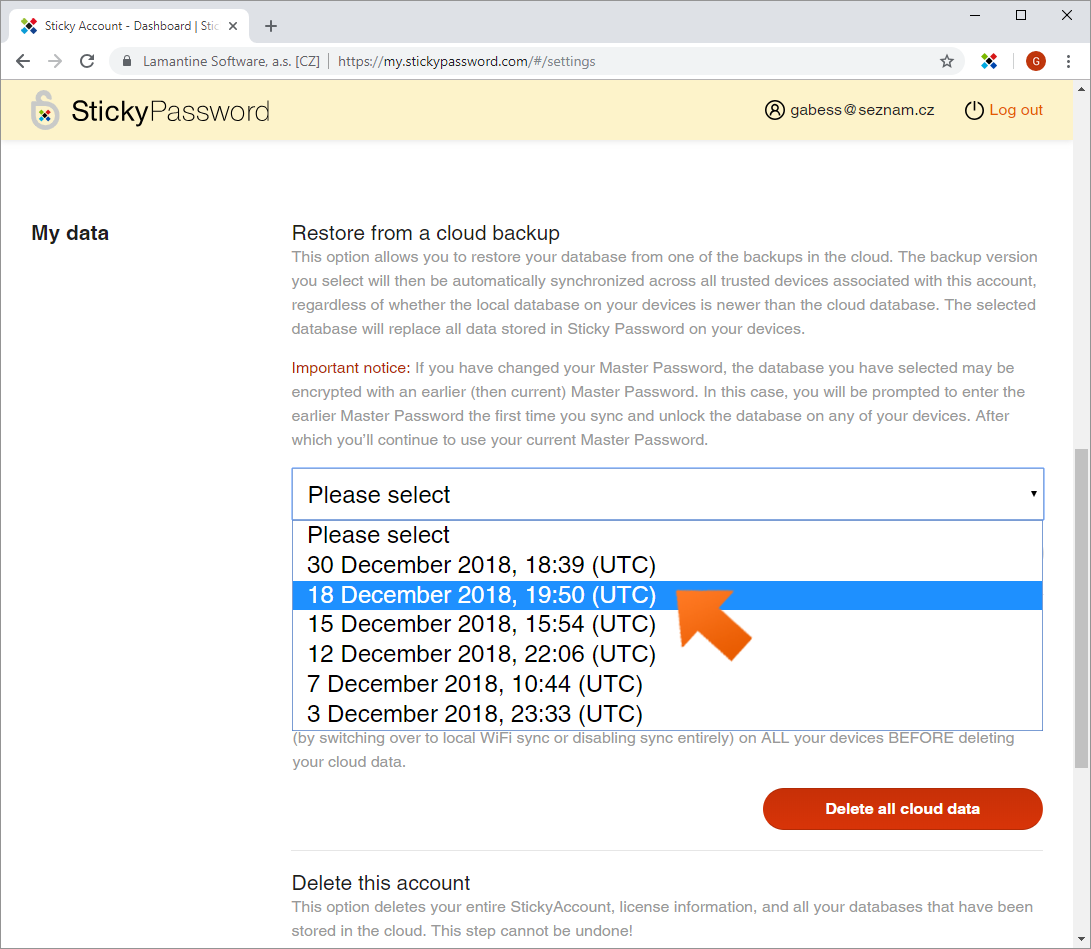Screen dimensions: 1091x949
Task: Click the site security padlock icon
Action: [x=127, y=61]
